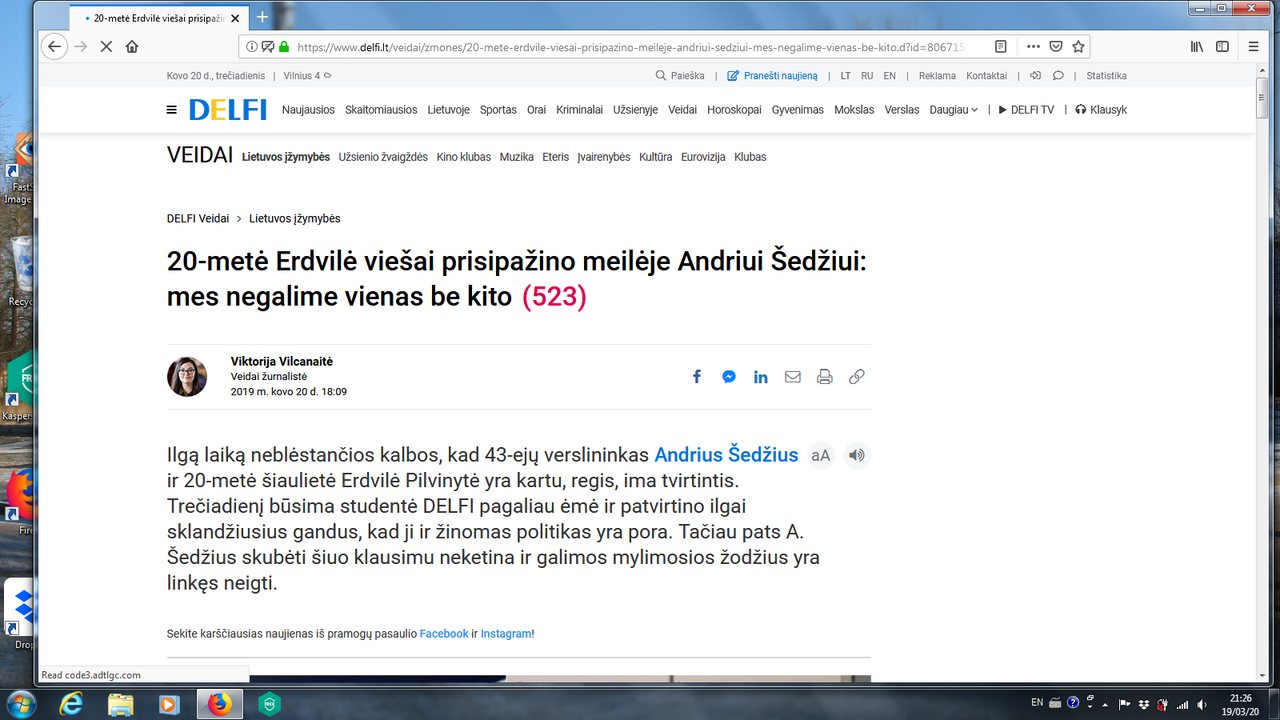Print the article icon
Viewport: 1280px width, 720px height.
pos(825,377)
